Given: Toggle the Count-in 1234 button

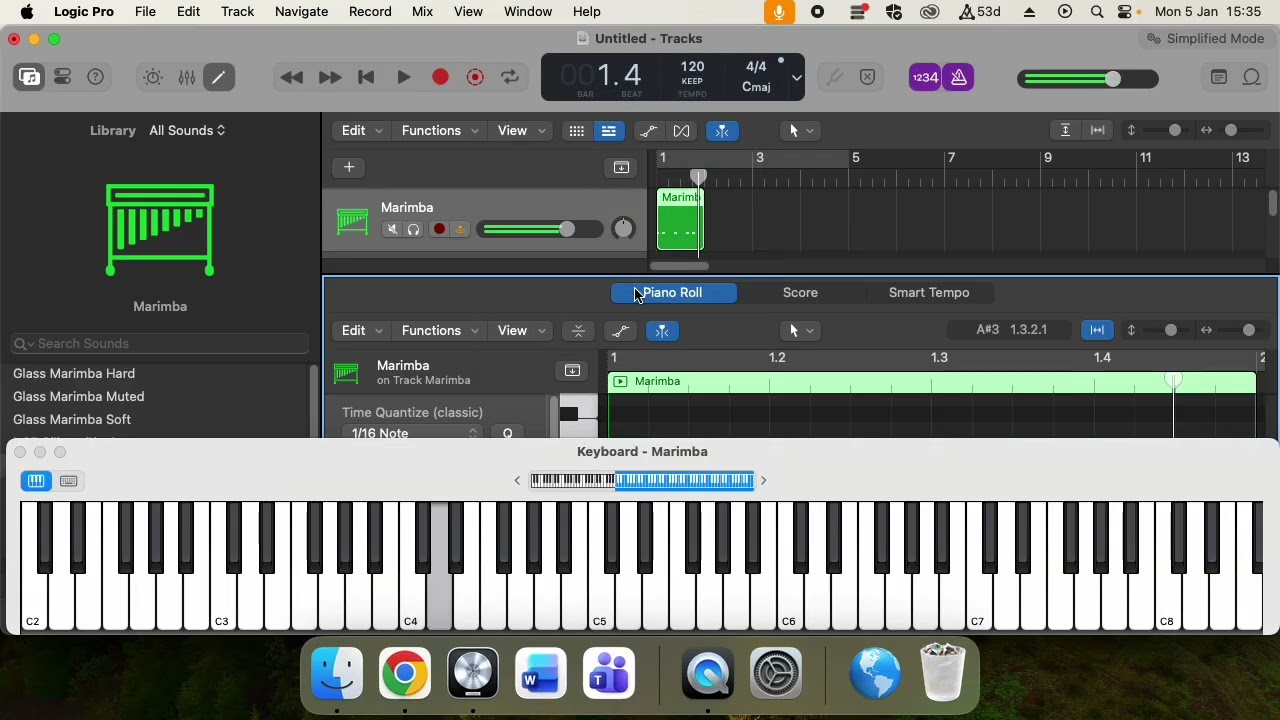Looking at the screenshot, I should 925,77.
